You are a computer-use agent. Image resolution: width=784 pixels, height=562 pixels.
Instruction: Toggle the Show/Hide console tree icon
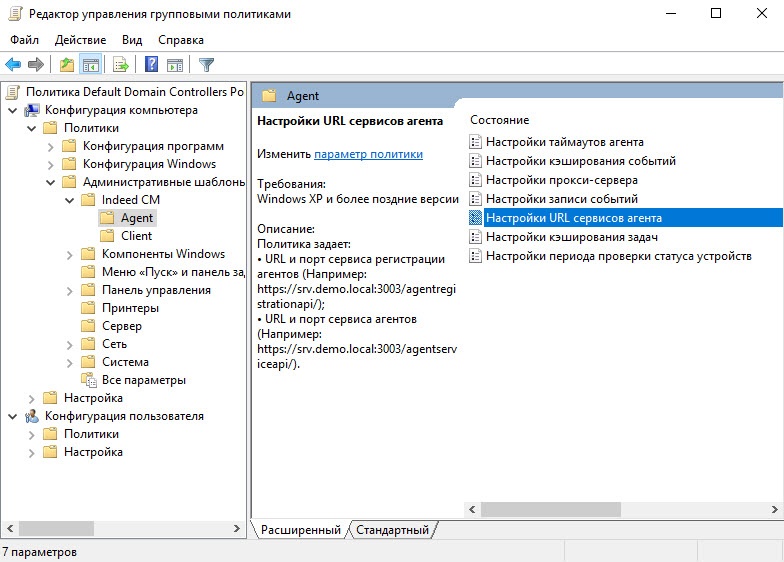tap(91, 65)
